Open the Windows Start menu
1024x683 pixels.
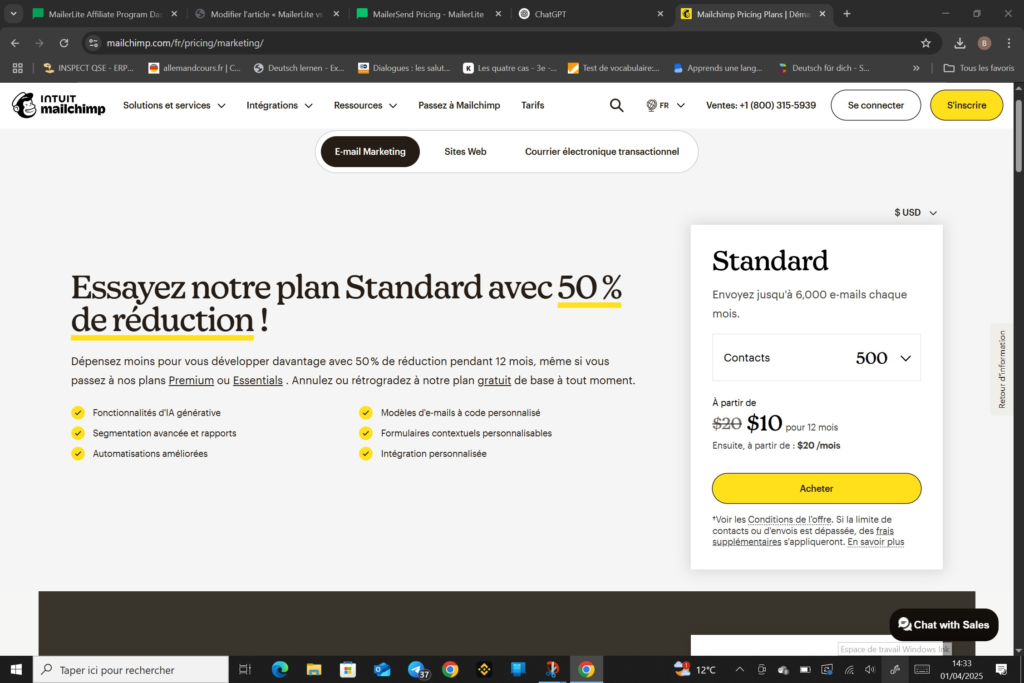[x=16, y=669]
